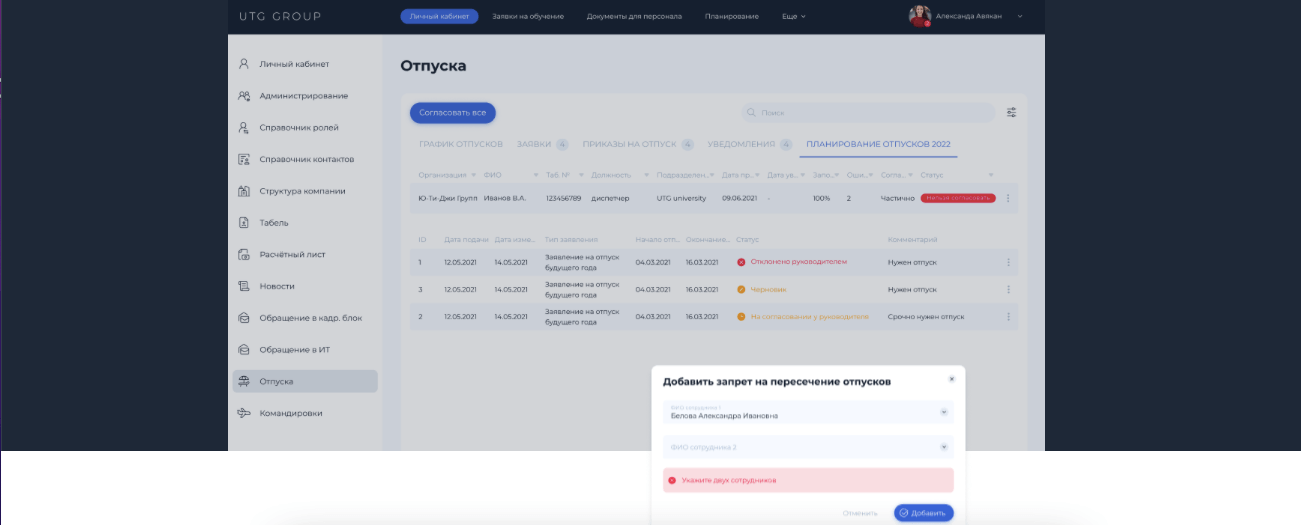
Task: Open the Организация column filter
Action: coord(473,175)
